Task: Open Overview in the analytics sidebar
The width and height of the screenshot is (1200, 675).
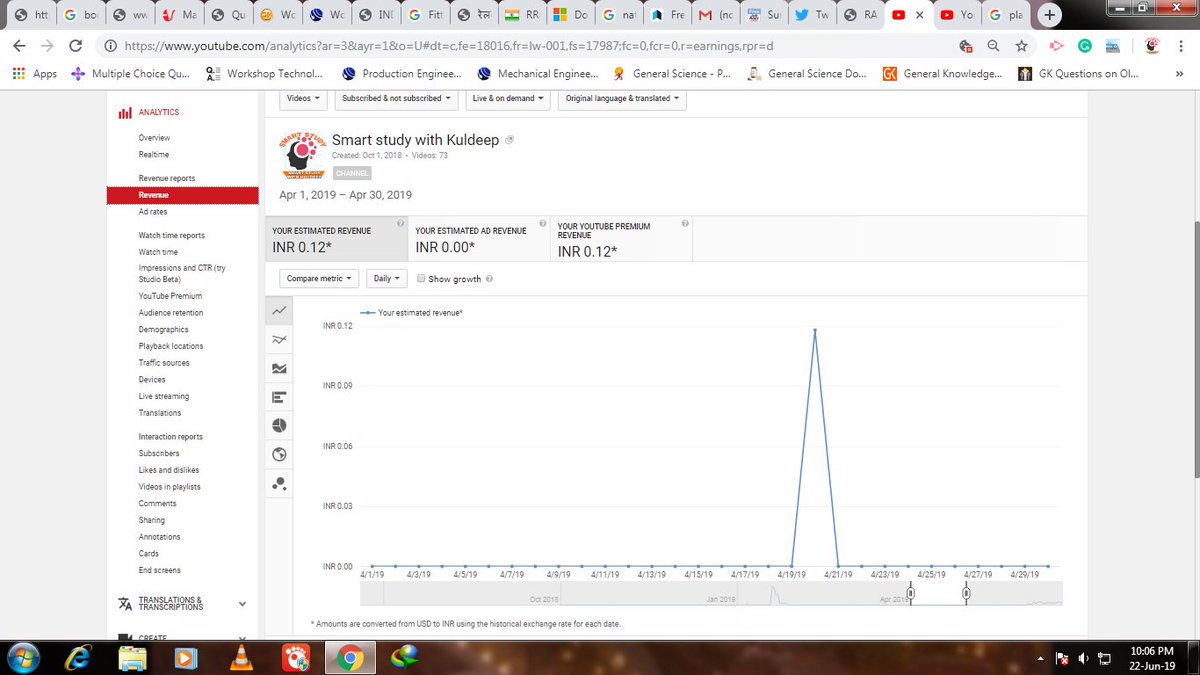Action: (154, 138)
